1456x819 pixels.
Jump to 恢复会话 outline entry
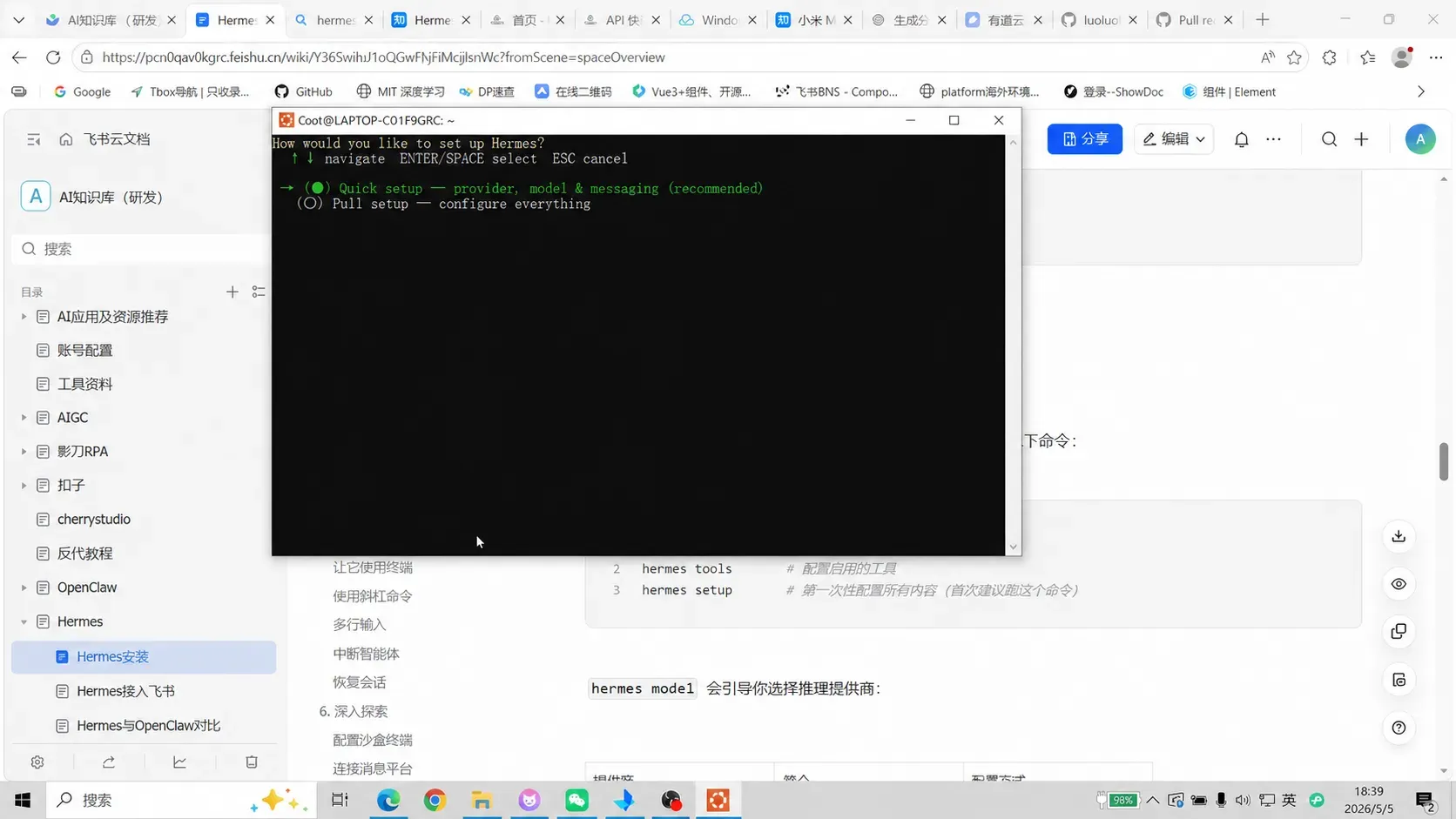pyautogui.click(x=359, y=682)
